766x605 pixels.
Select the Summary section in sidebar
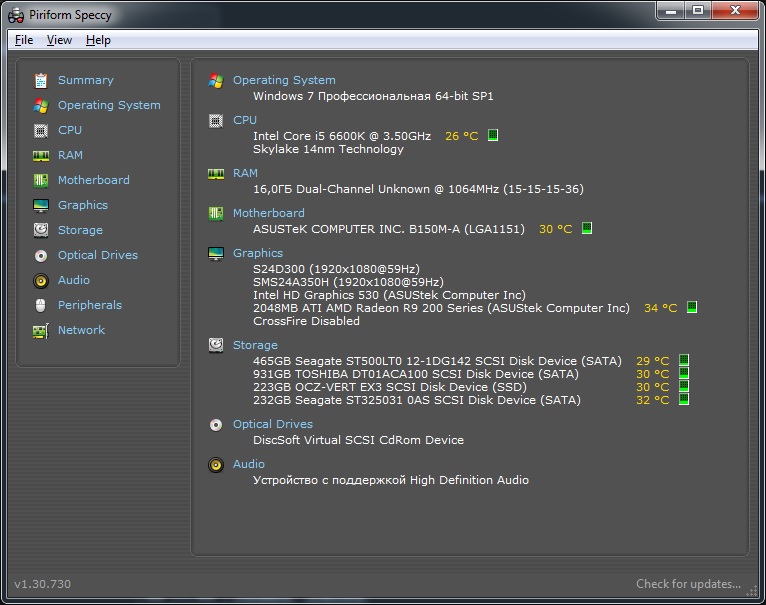[x=85, y=80]
